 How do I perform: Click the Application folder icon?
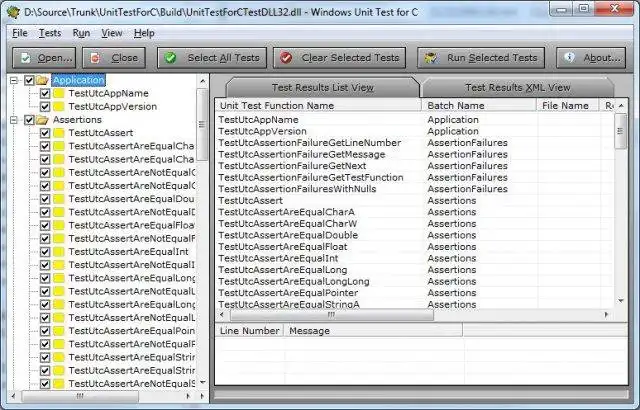coord(42,80)
